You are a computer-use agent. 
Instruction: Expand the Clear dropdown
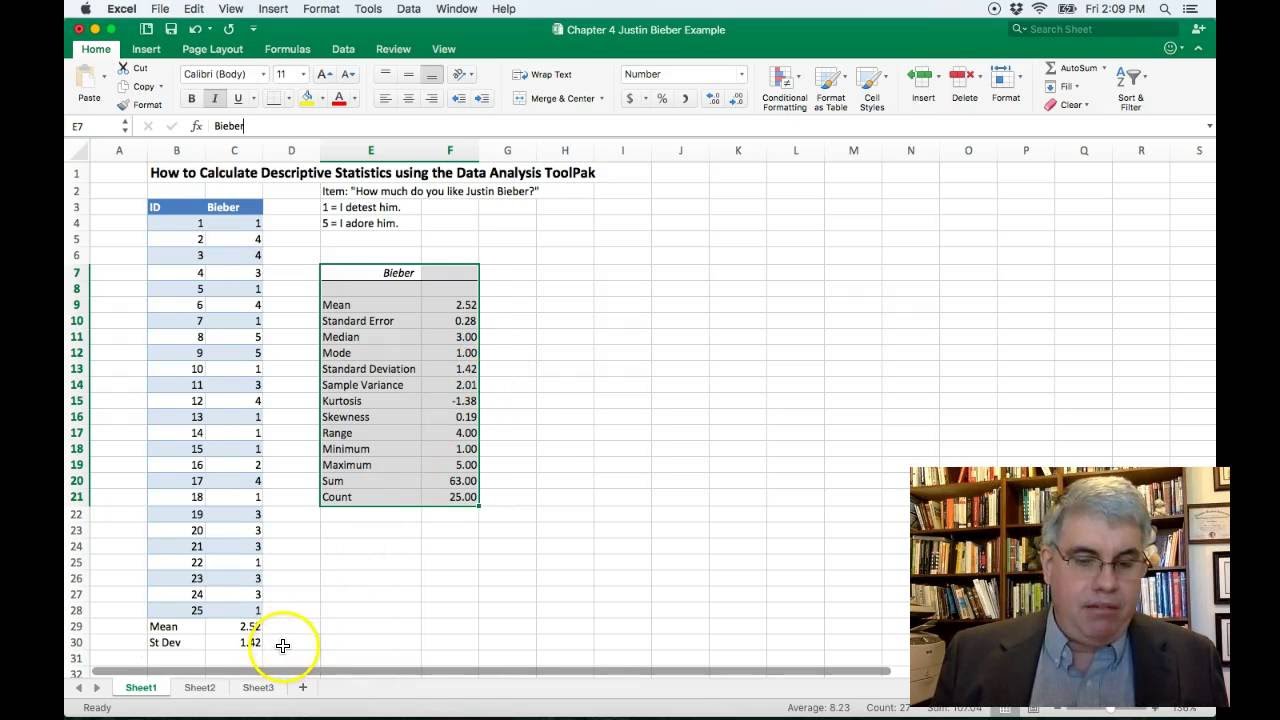click(x=1088, y=105)
